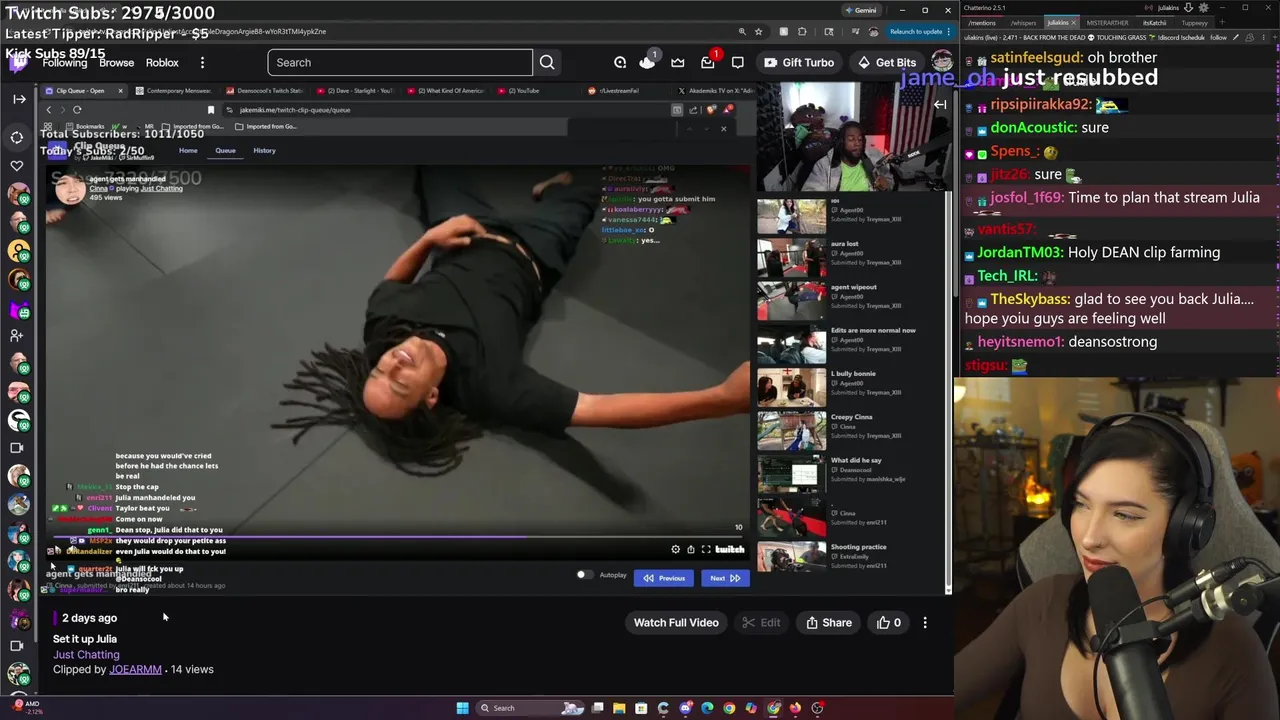This screenshot has width=1280, height=720.
Task: Click the inner browser reload button
Action: coord(77,110)
